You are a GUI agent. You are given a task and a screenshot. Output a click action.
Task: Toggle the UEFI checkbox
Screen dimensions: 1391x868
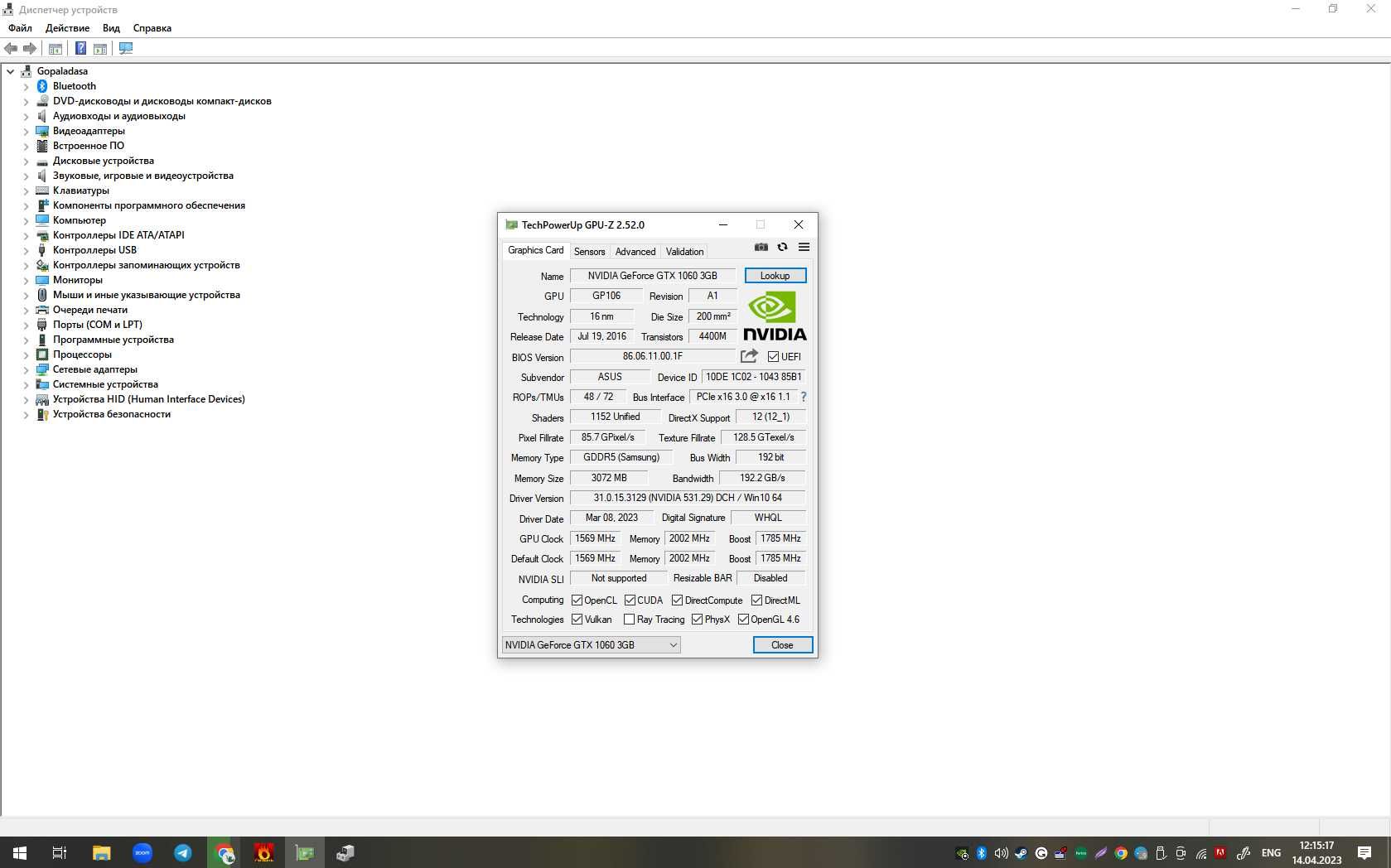tap(773, 357)
